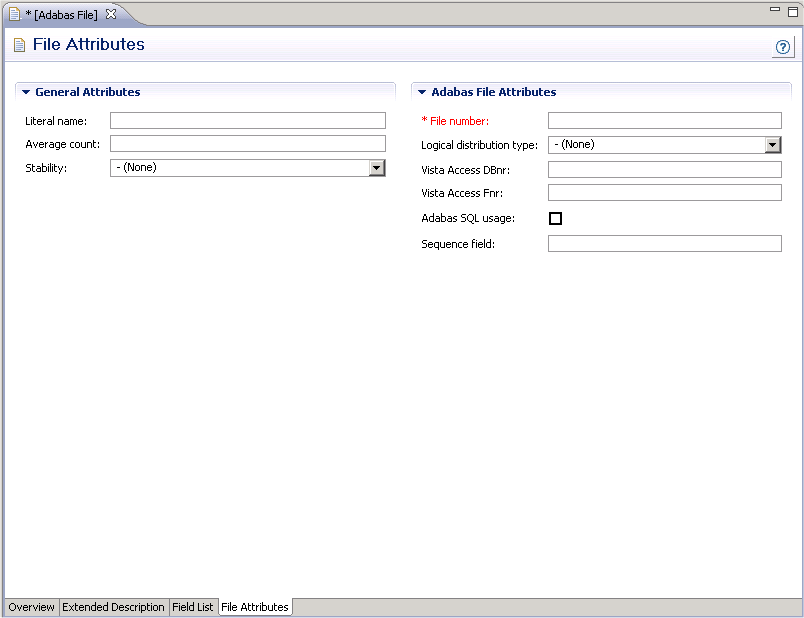Open the Stability dropdown

(376, 168)
